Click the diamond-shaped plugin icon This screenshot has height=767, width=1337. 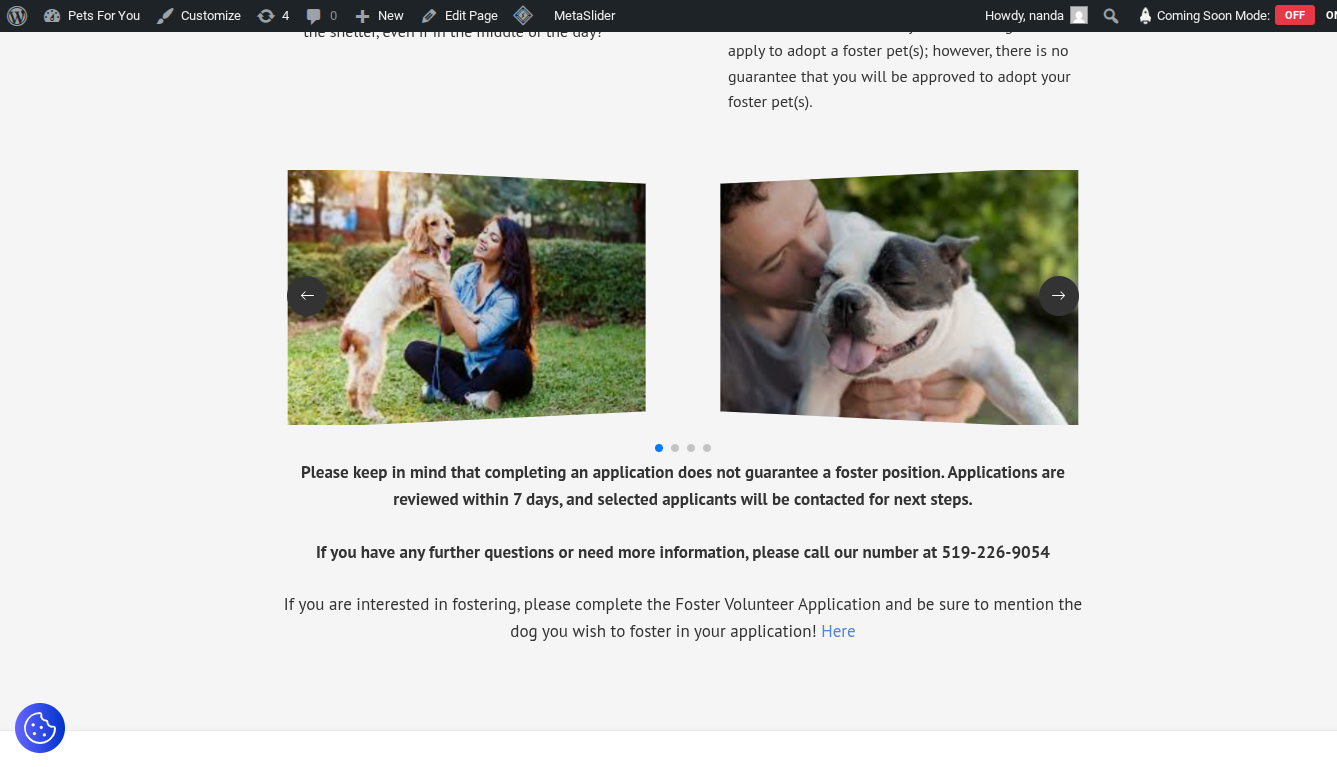click(x=523, y=16)
